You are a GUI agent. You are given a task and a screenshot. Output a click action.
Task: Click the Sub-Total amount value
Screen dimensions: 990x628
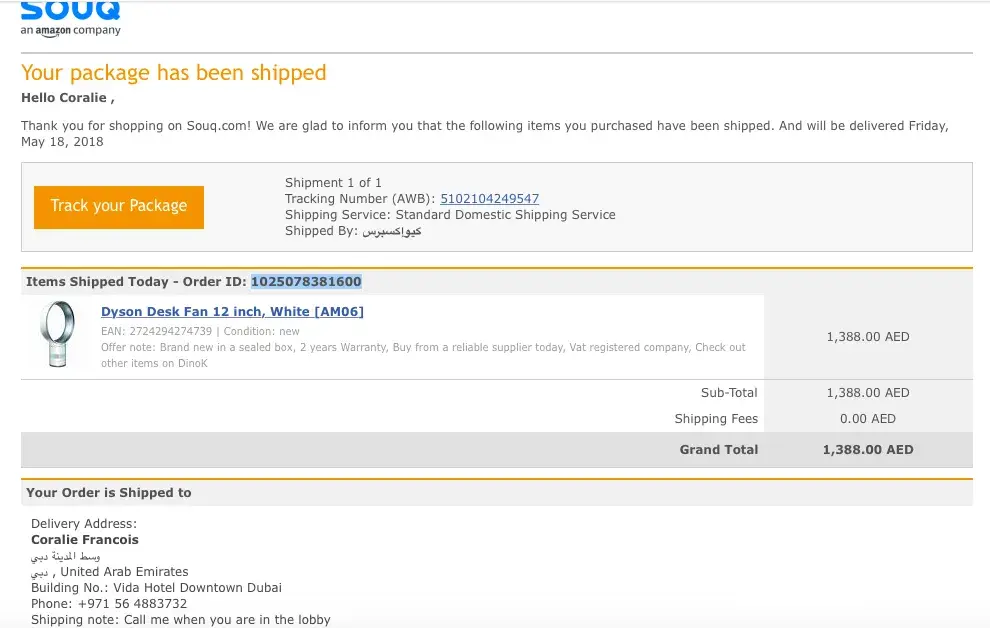[x=867, y=393]
